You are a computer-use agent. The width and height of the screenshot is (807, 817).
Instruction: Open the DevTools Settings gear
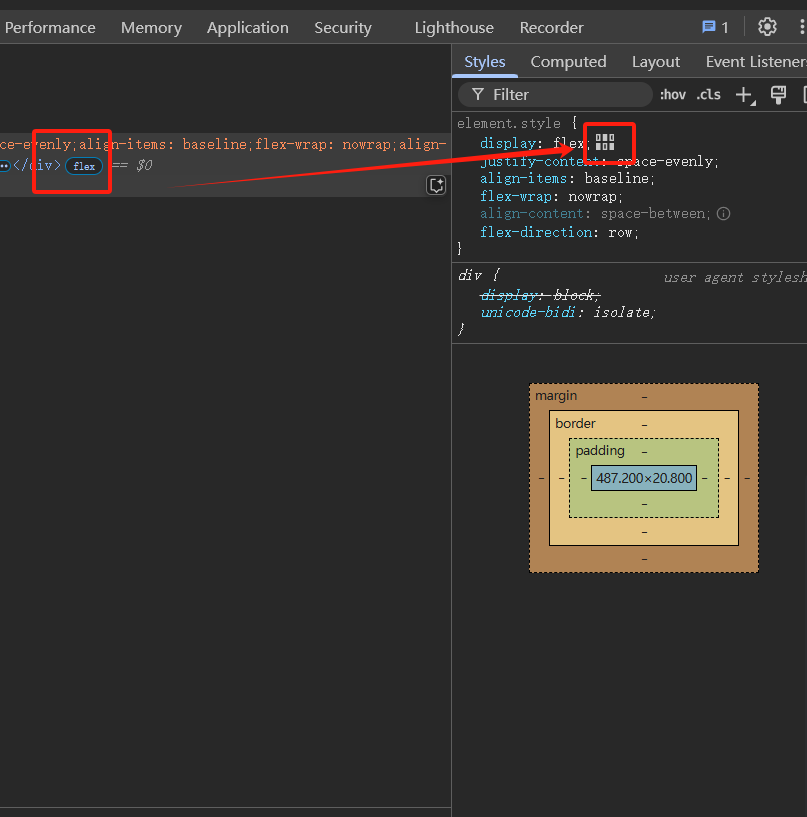[767, 27]
